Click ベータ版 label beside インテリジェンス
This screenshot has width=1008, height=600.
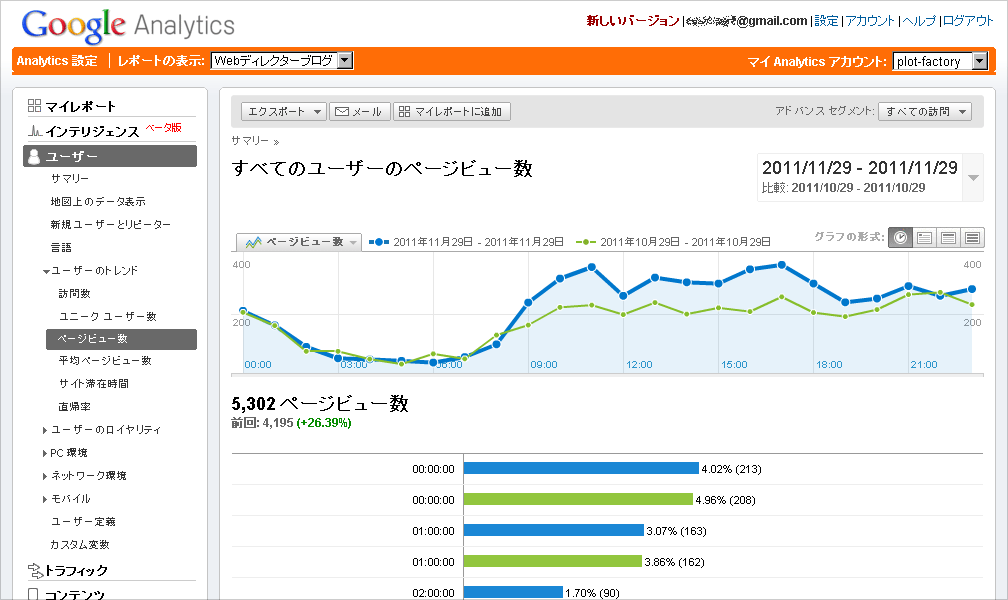[x=163, y=127]
